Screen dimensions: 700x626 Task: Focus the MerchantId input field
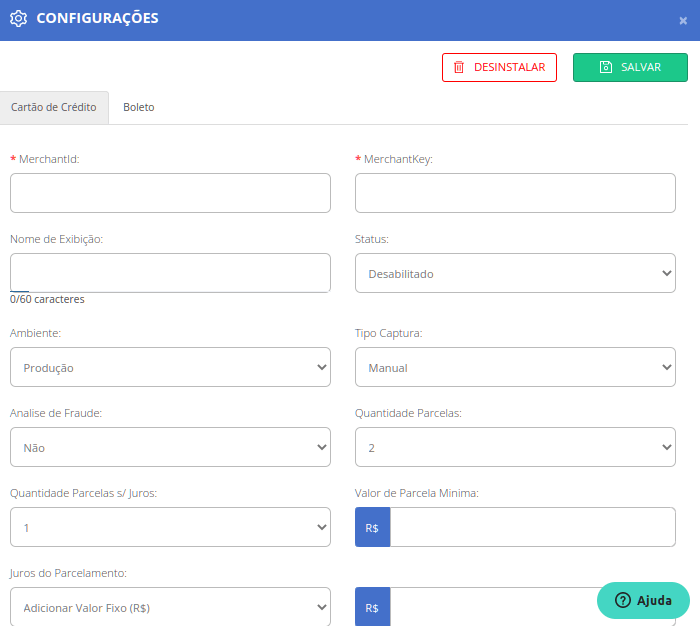[170, 193]
